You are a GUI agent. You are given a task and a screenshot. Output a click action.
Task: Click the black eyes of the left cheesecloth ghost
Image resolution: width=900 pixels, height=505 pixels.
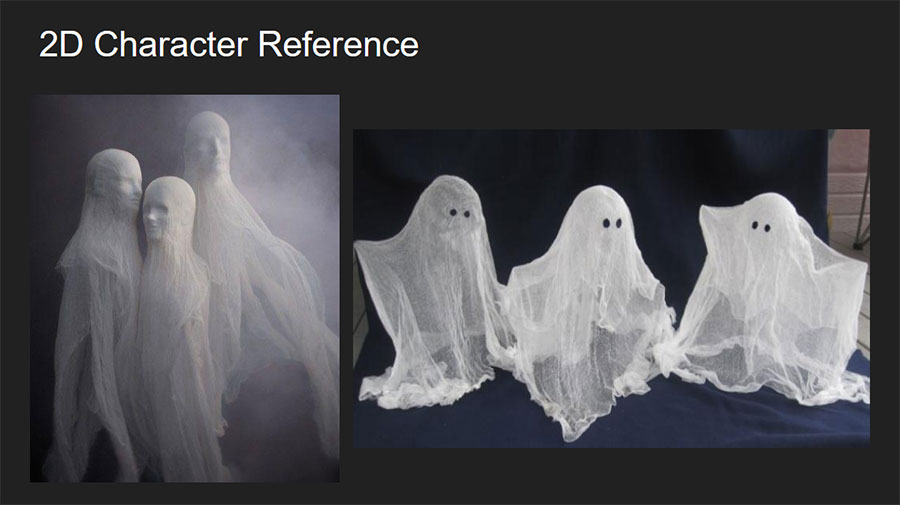tap(460, 213)
